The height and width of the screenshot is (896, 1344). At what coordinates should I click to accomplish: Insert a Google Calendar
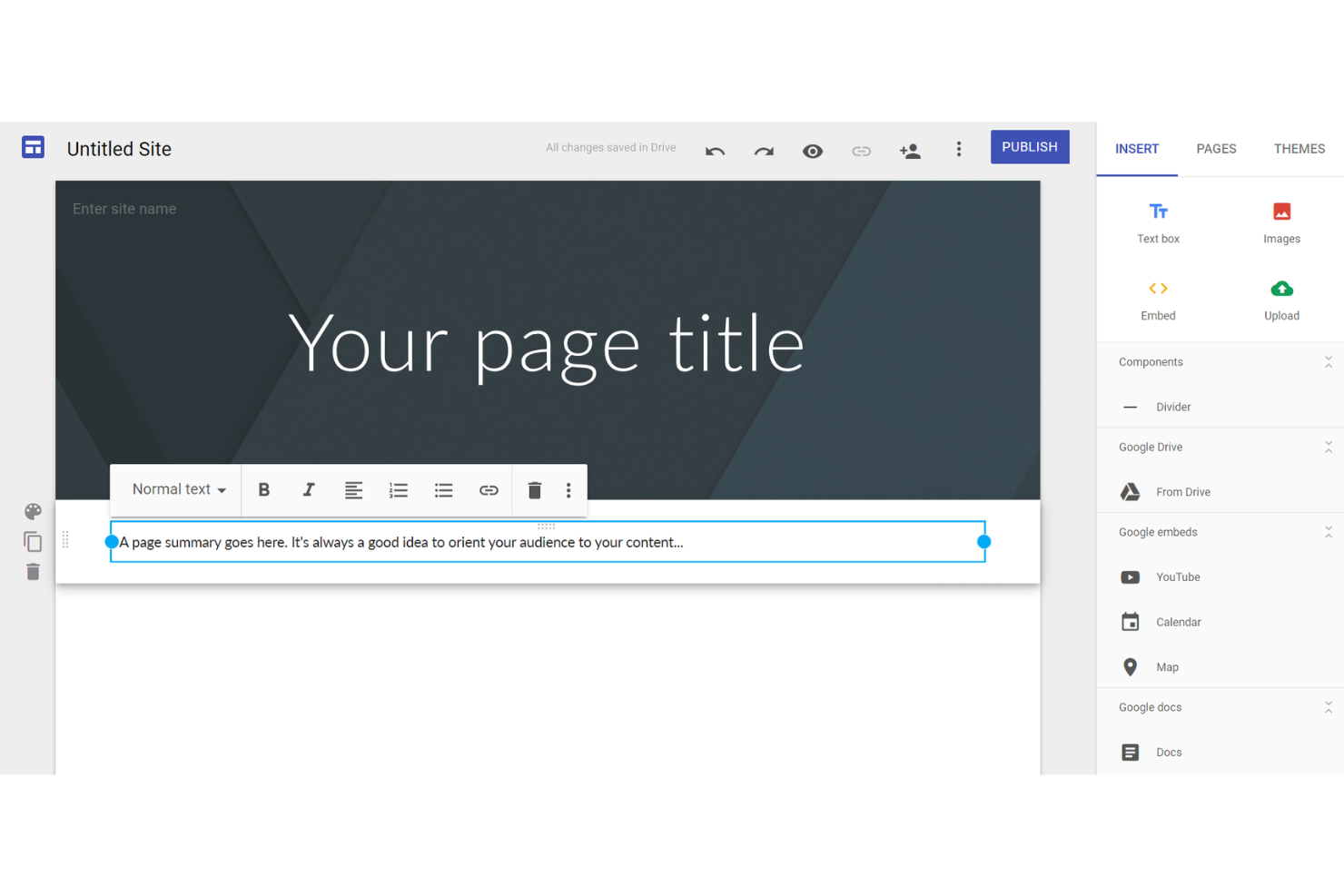1178,622
